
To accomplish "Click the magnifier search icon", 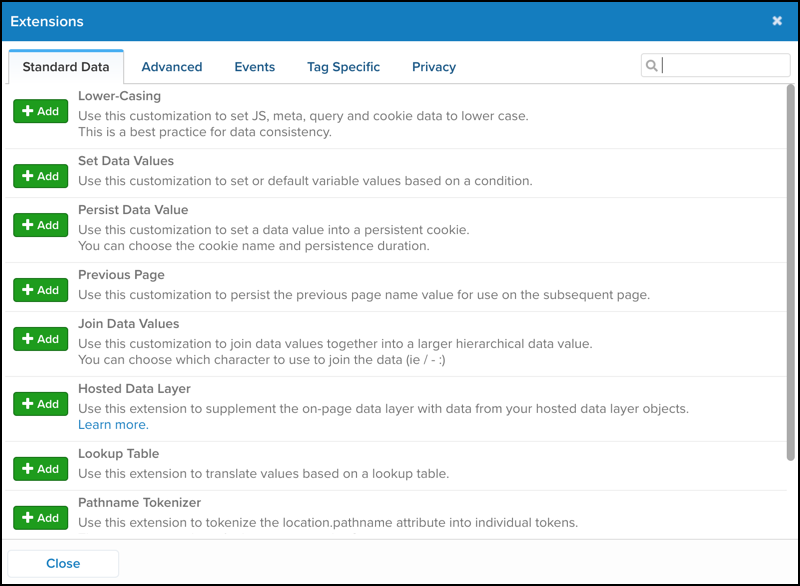I will [x=652, y=66].
